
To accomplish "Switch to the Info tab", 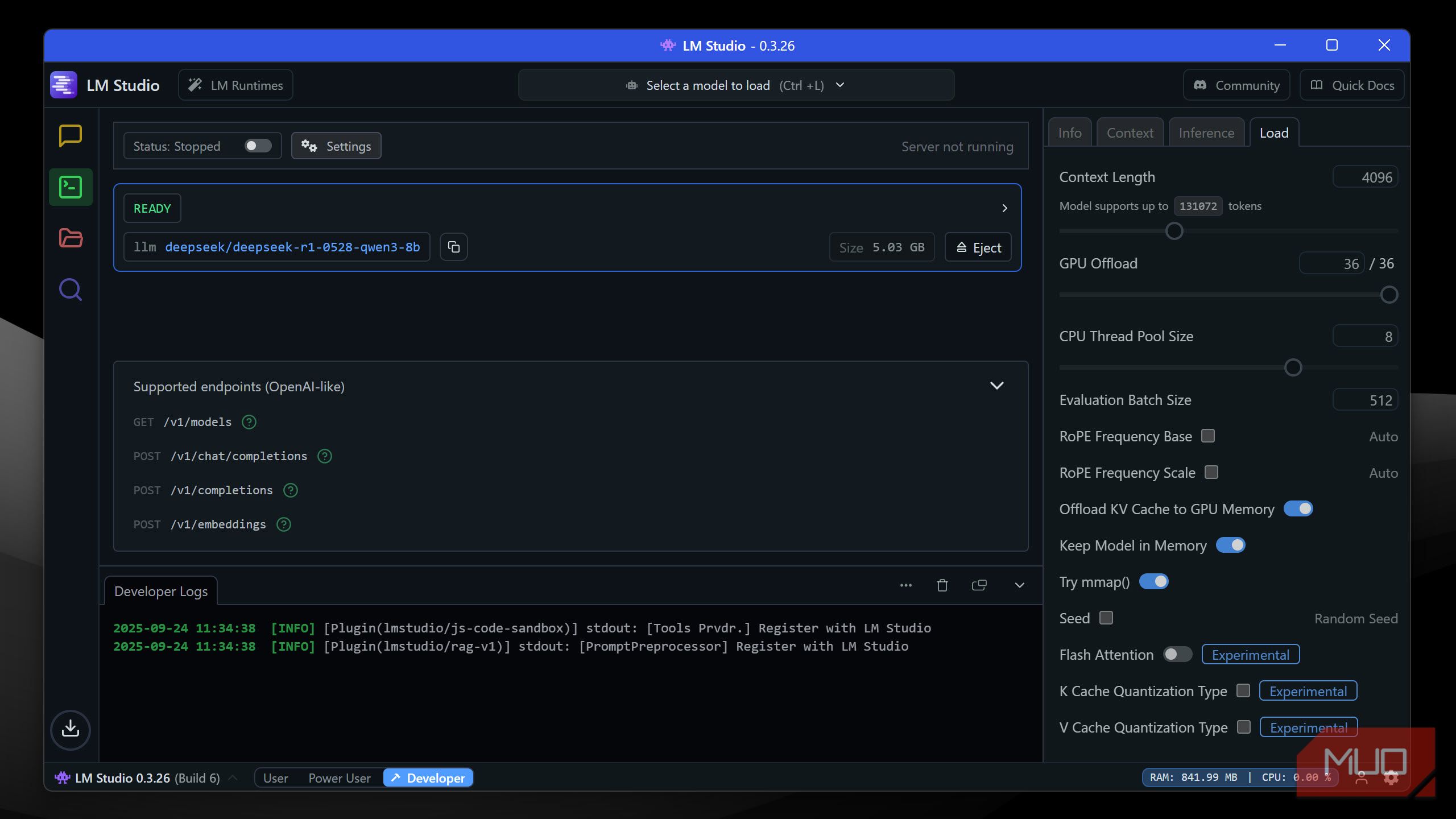I will point(1070,133).
